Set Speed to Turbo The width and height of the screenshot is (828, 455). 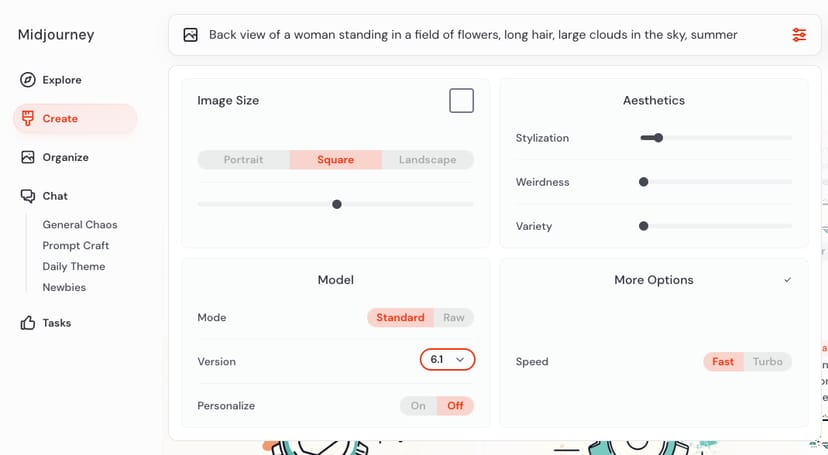coord(767,361)
